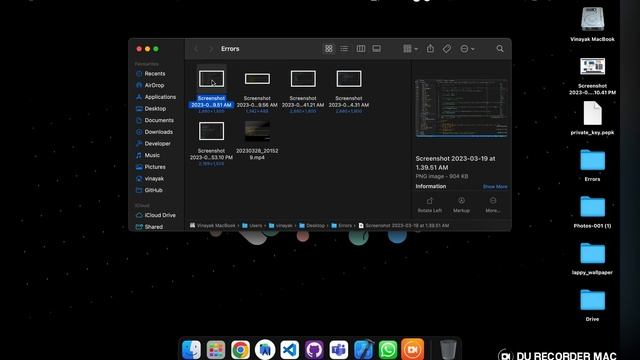Select the lappy_wallpaper folder on the desktop
Screen dimensions: 640x360
click(x=592, y=253)
